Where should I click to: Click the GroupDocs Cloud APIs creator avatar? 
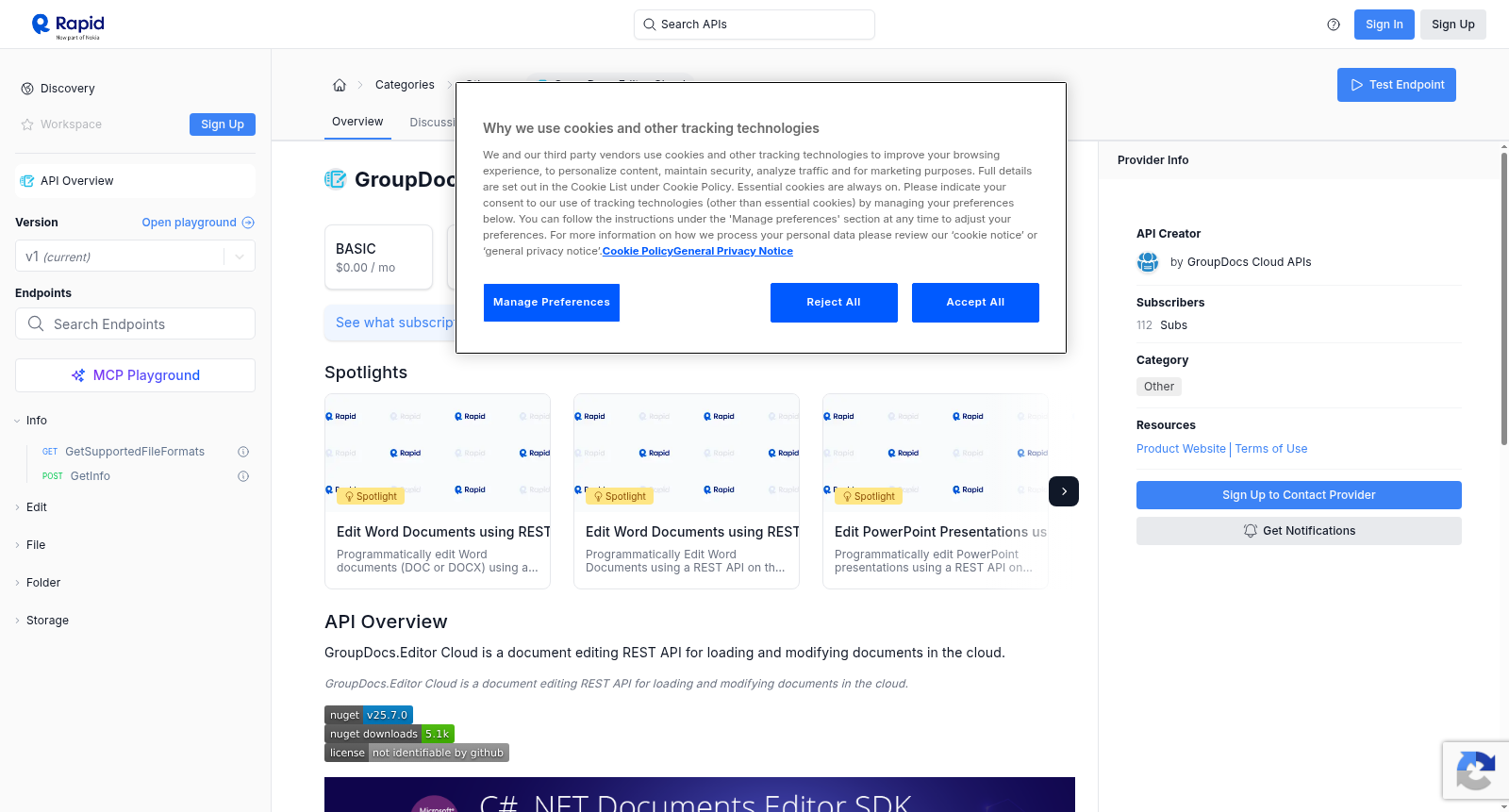click(x=1148, y=262)
